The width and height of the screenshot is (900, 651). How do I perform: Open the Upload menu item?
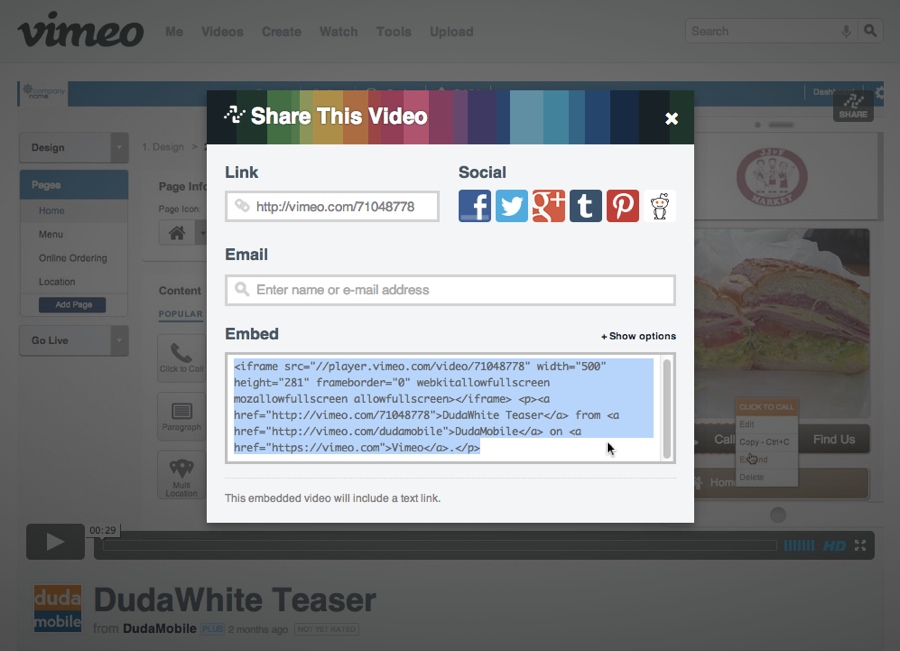point(452,32)
